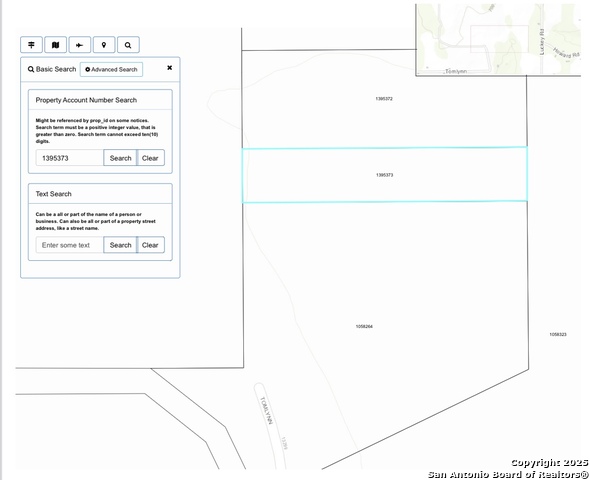
Task: Click the property account number input field
Action: click(70, 158)
